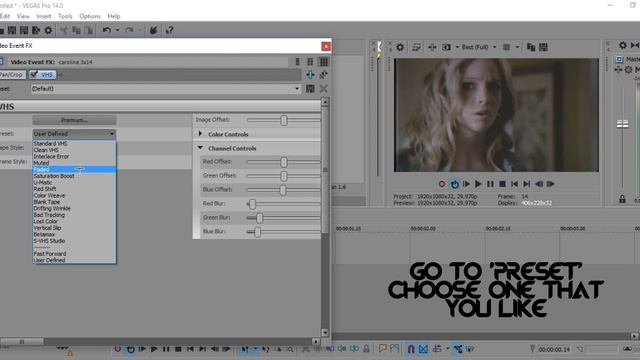Toggle the VHS effect checkbox
Viewport: 640px width, 360px height.
pos(34,75)
